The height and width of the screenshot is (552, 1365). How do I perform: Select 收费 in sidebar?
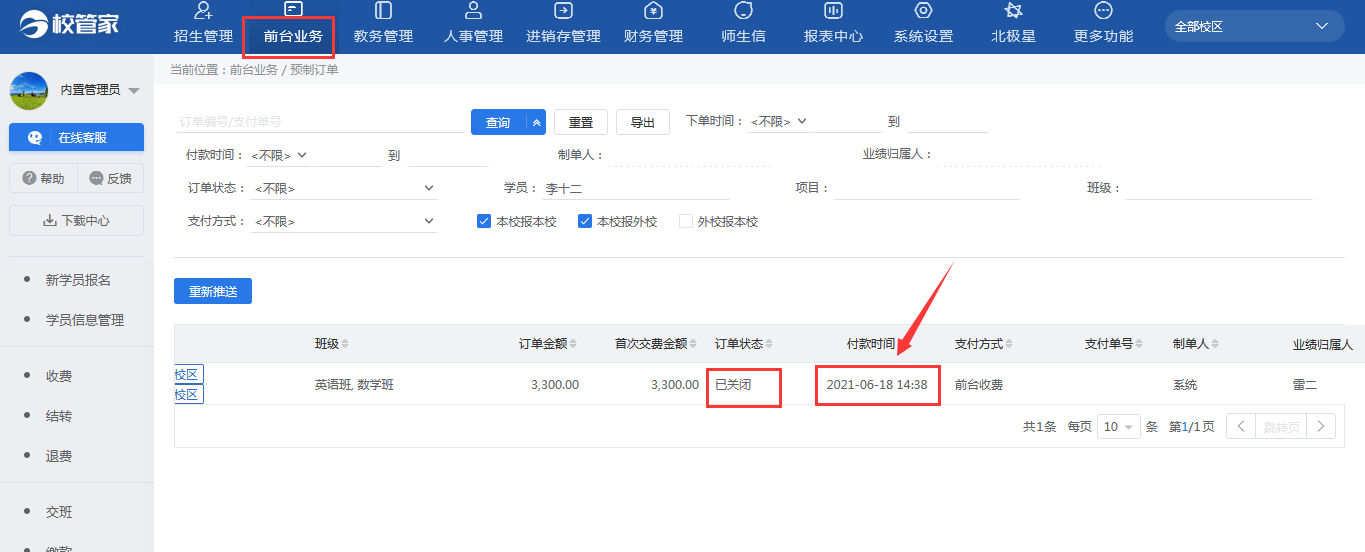59,376
